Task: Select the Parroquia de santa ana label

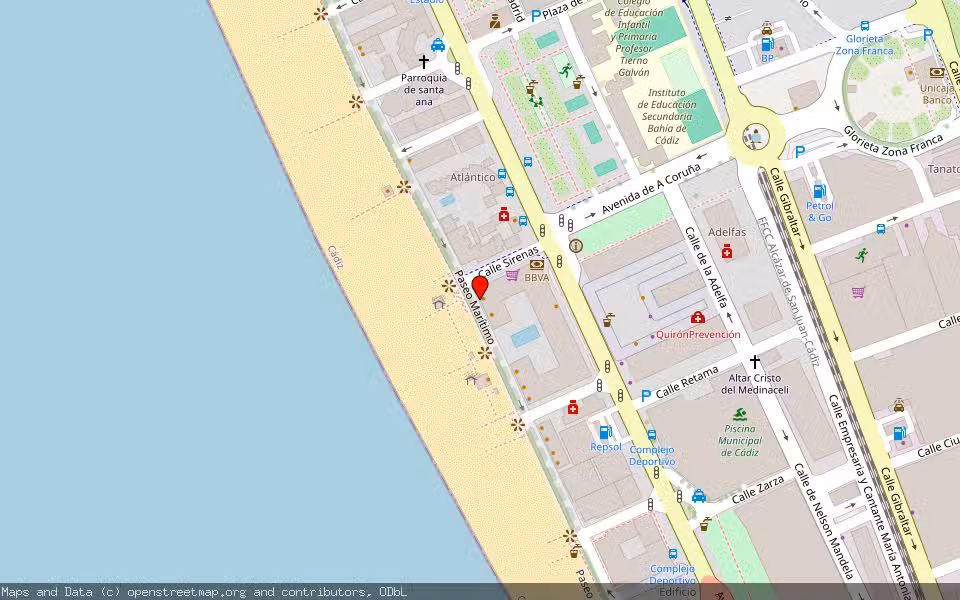Action: (x=424, y=89)
